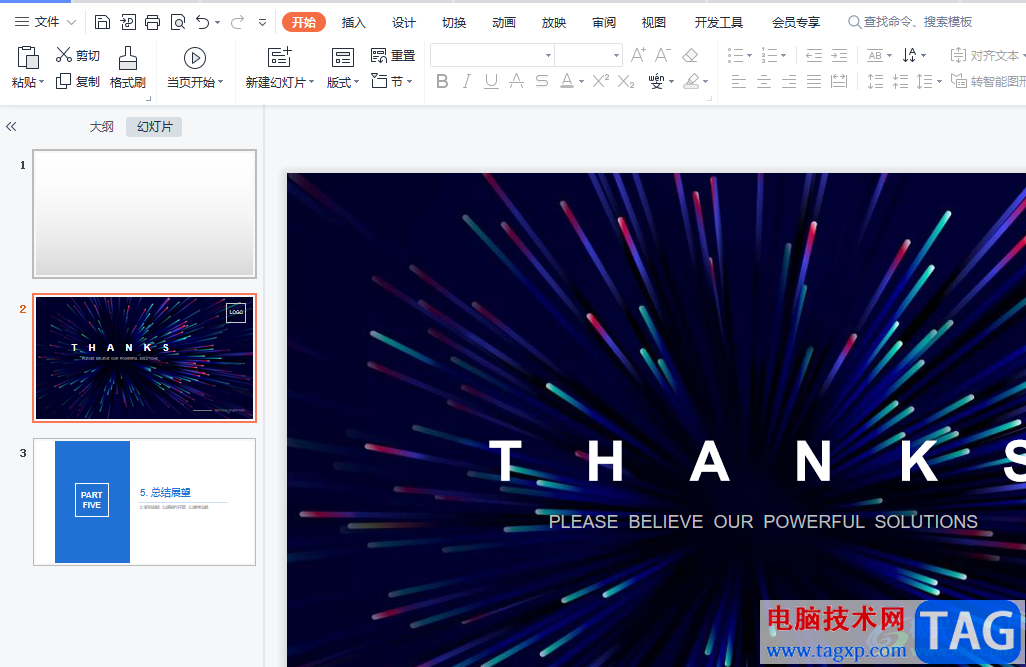Click the line spacing icon
The width and height of the screenshot is (1026, 667).
pos(925,82)
